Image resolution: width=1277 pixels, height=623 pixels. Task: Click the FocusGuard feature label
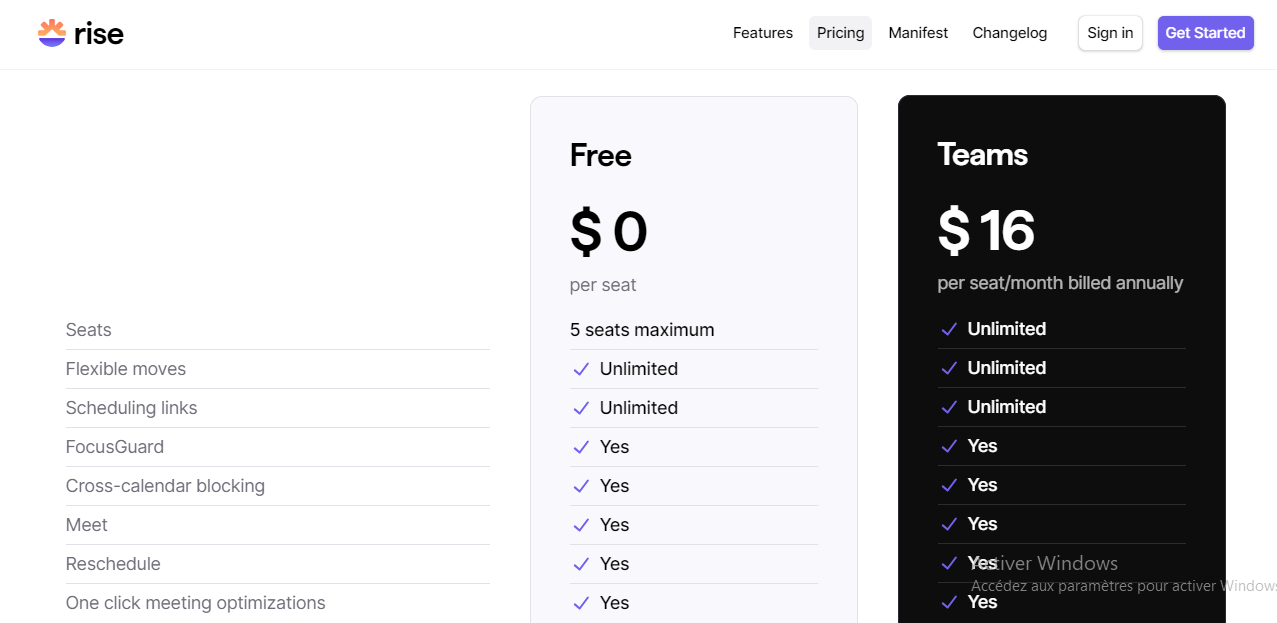tap(115, 447)
